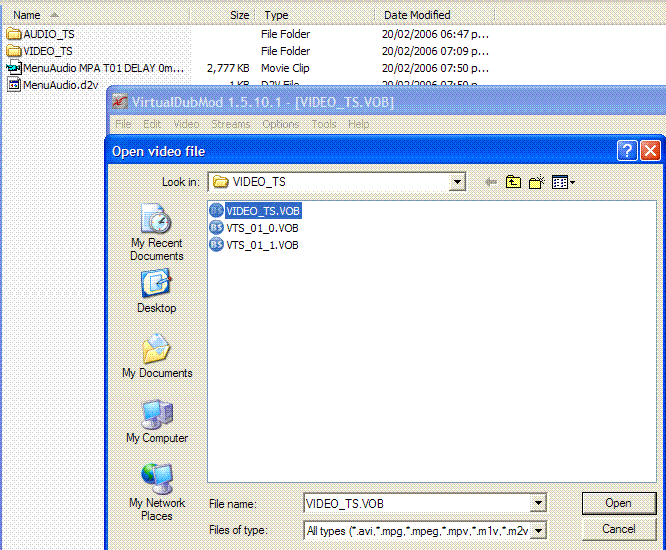Click the Movie Clip type cell
This screenshot has height=550, width=666.
tap(285, 68)
